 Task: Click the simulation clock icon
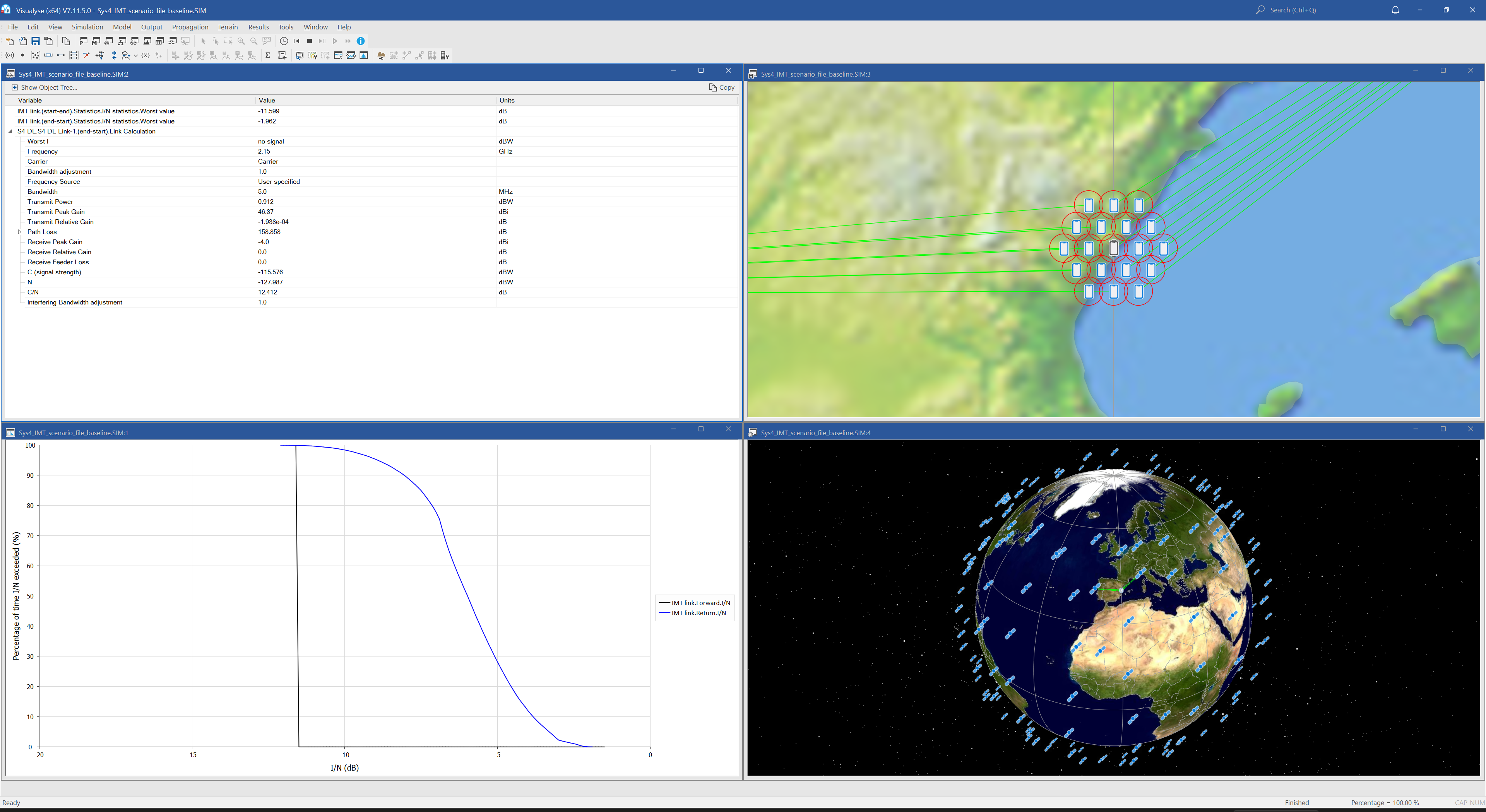[x=284, y=41]
